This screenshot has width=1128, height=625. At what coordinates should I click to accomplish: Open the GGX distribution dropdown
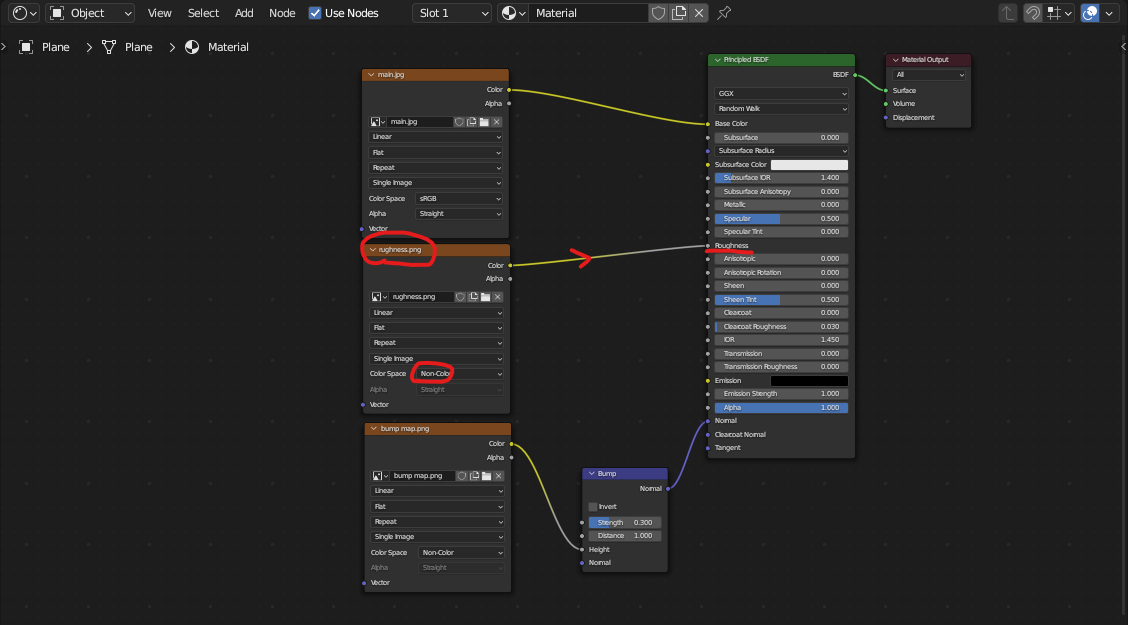pos(781,93)
